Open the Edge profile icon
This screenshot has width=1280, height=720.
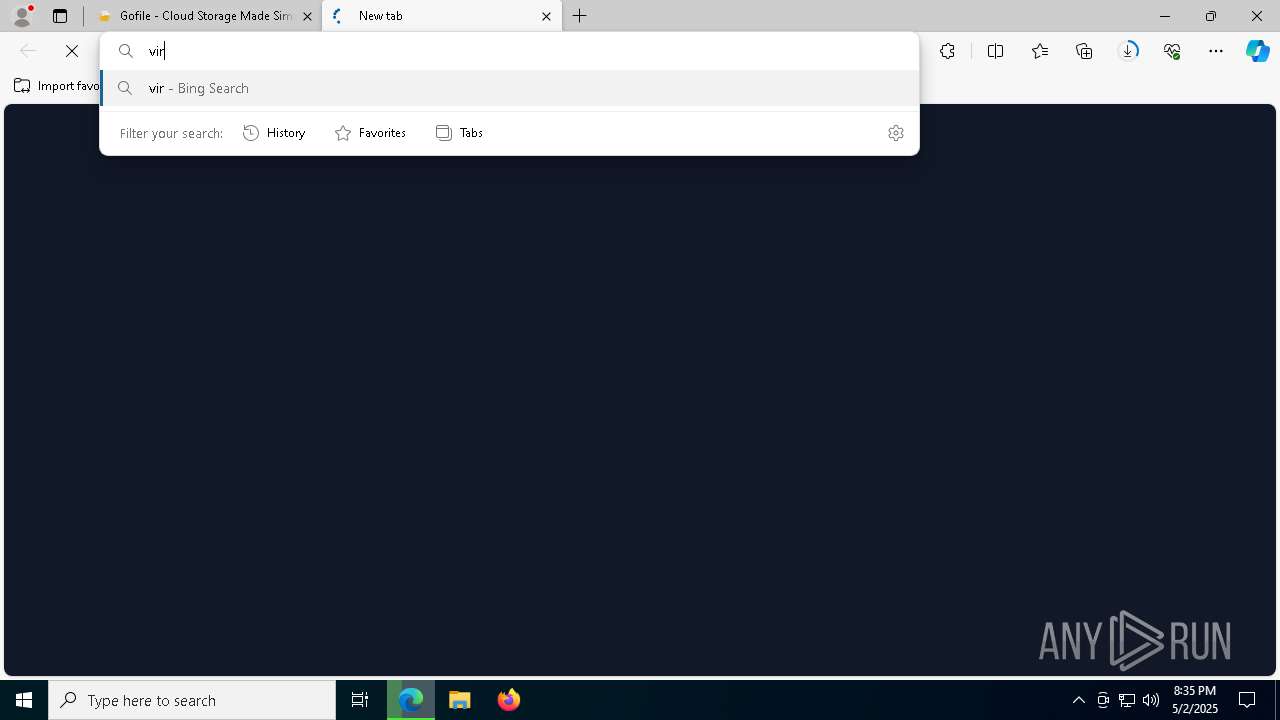coord(22,16)
